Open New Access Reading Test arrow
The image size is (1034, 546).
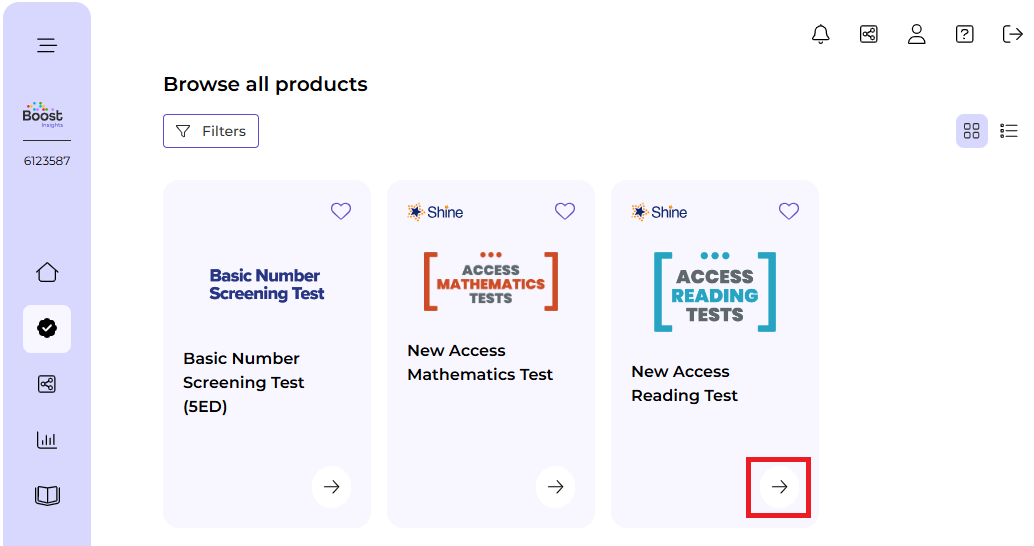[780, 487]
